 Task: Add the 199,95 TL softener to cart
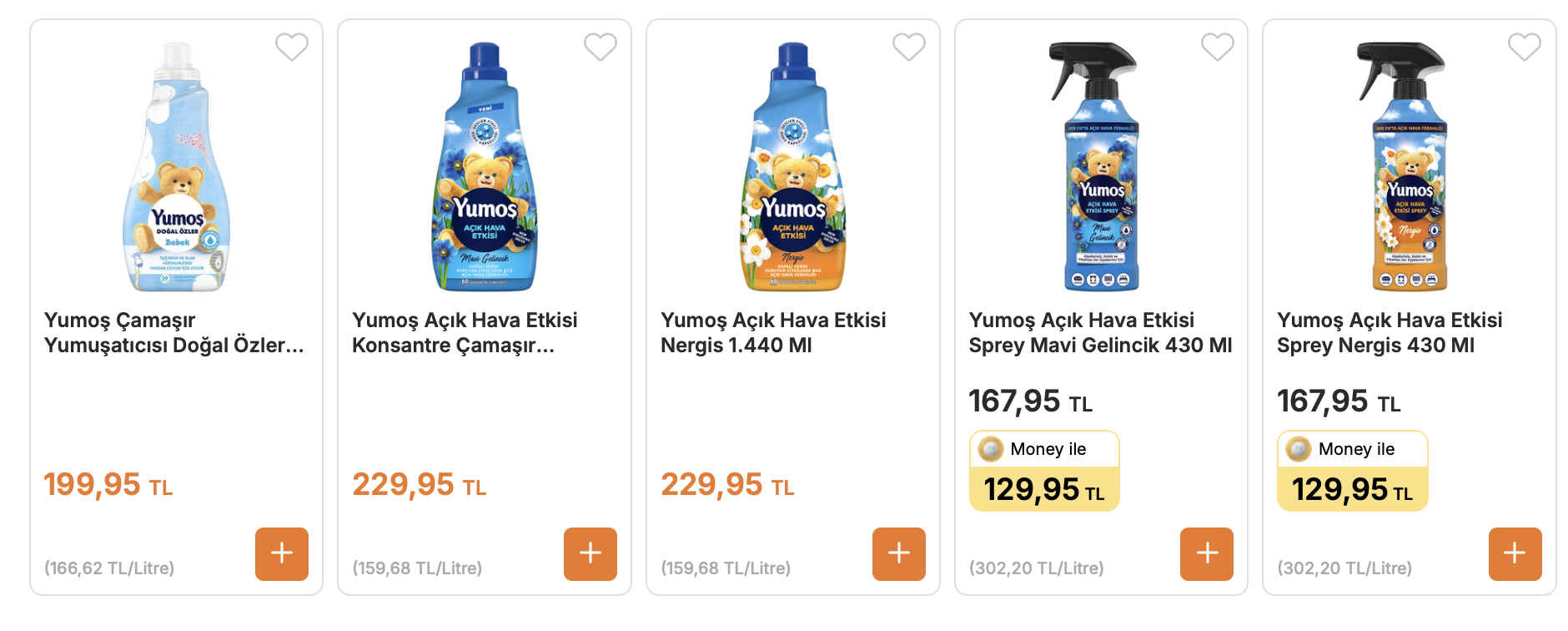click(282, 553)
